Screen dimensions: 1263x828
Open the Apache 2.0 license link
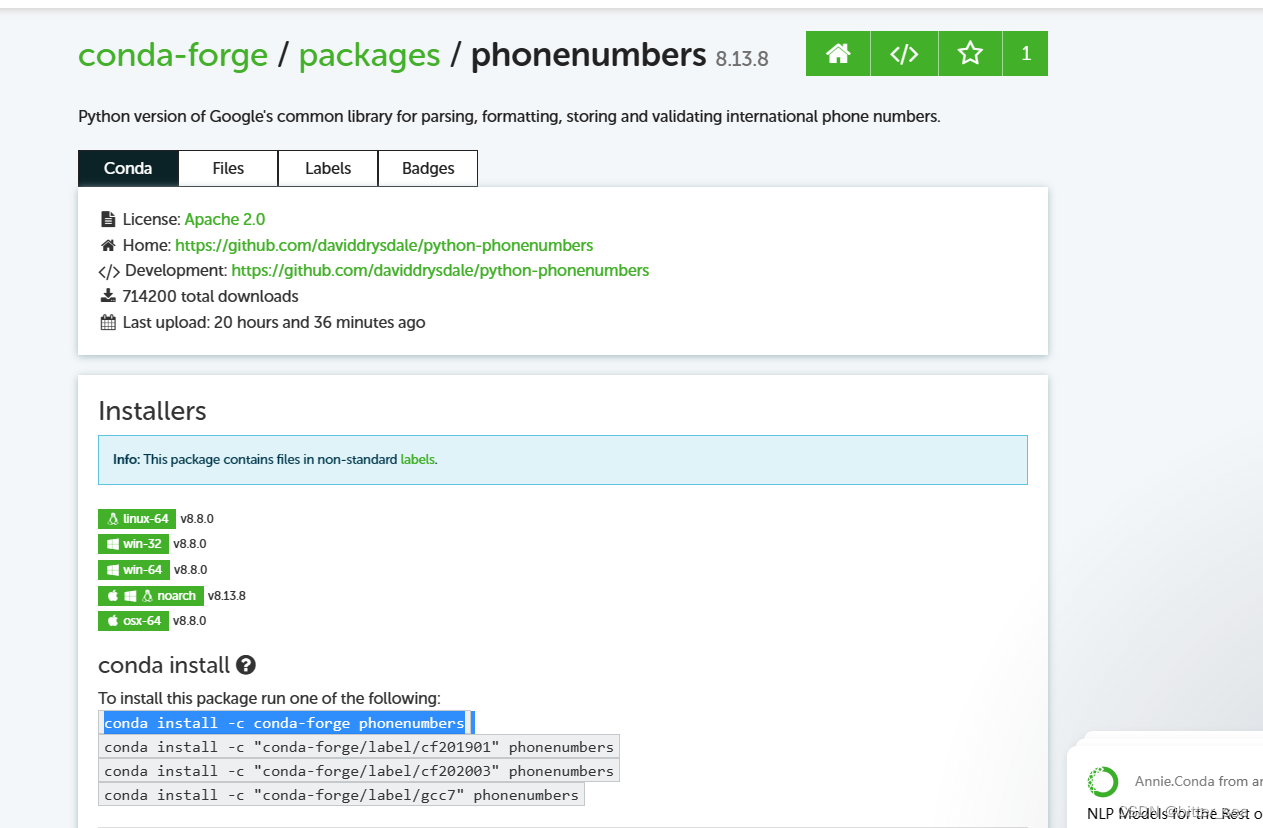(224, 218)
